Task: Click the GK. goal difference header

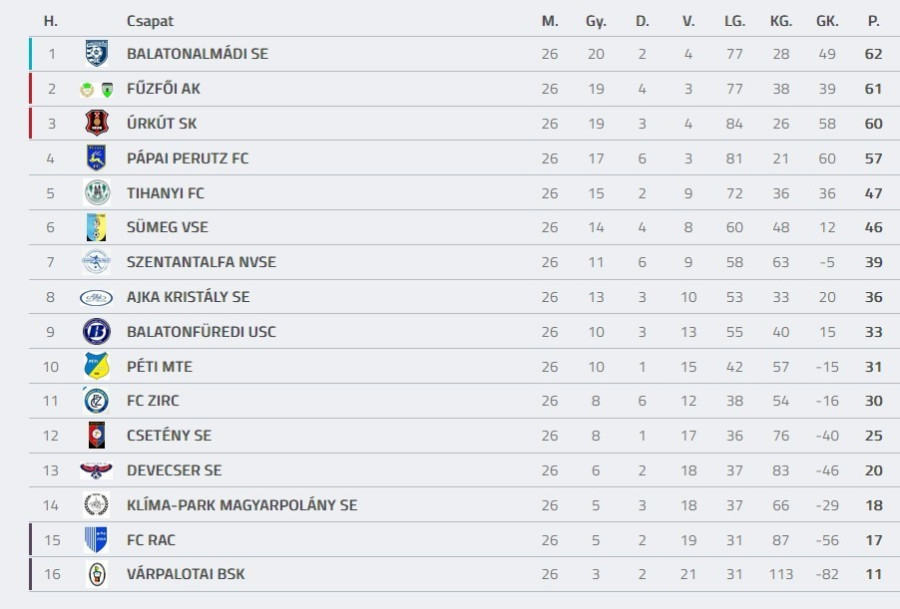Action: [x=827, y=21]
